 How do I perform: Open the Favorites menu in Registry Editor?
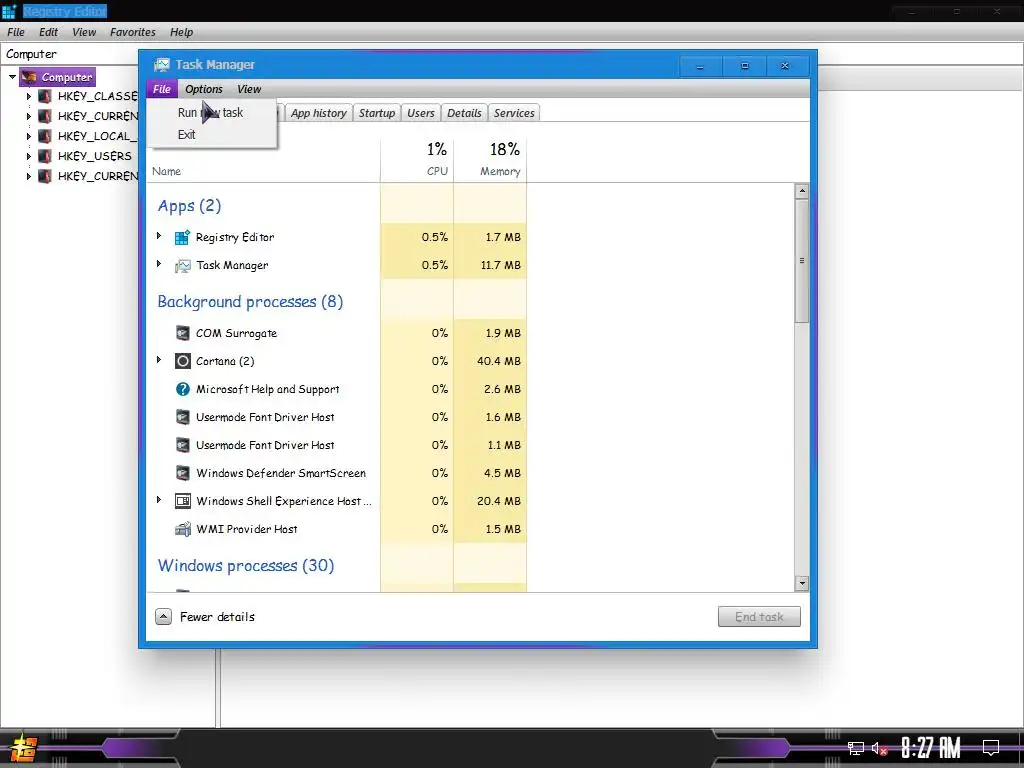tap(133, 32)
